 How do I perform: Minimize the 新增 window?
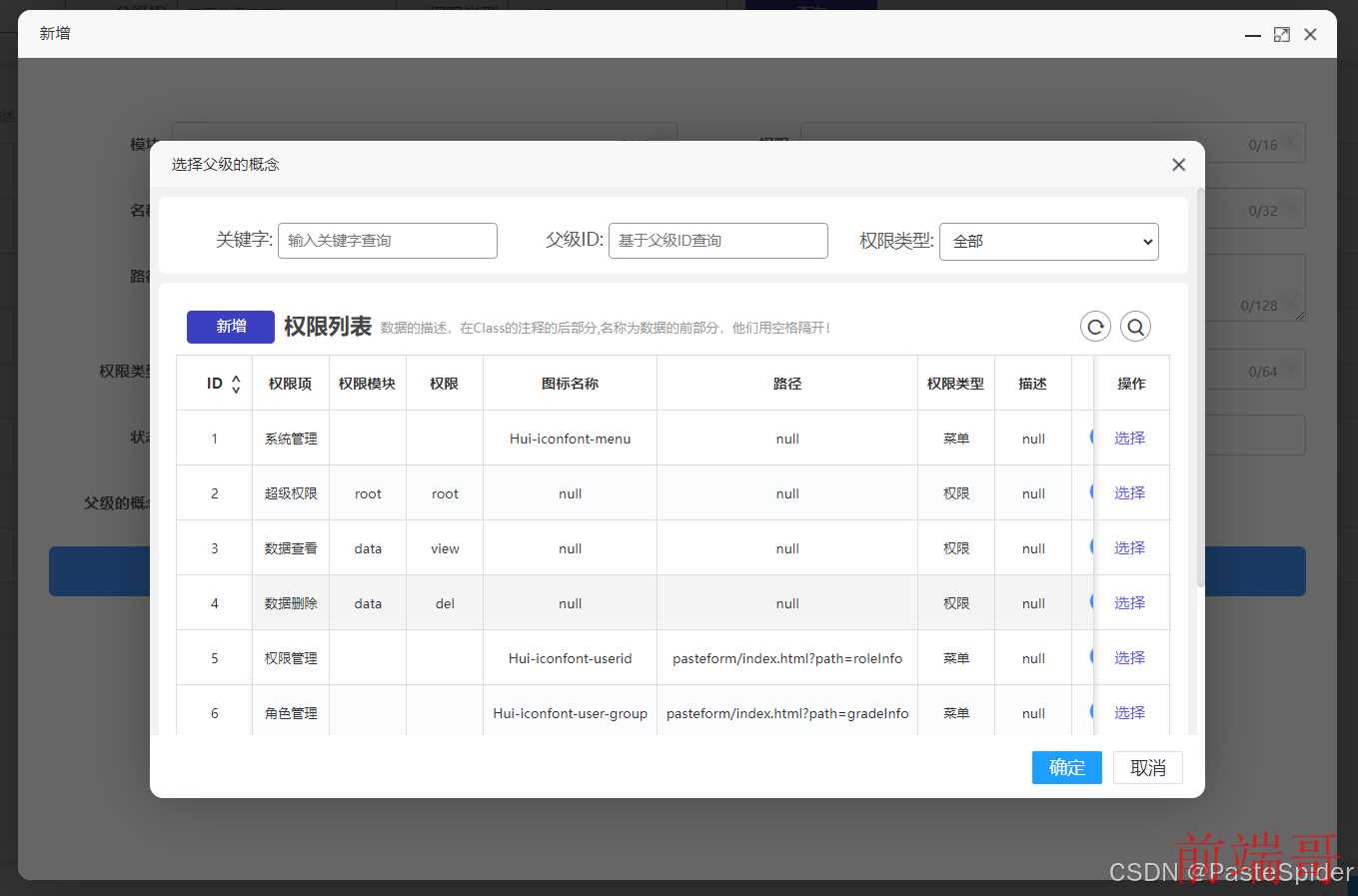1253,35
